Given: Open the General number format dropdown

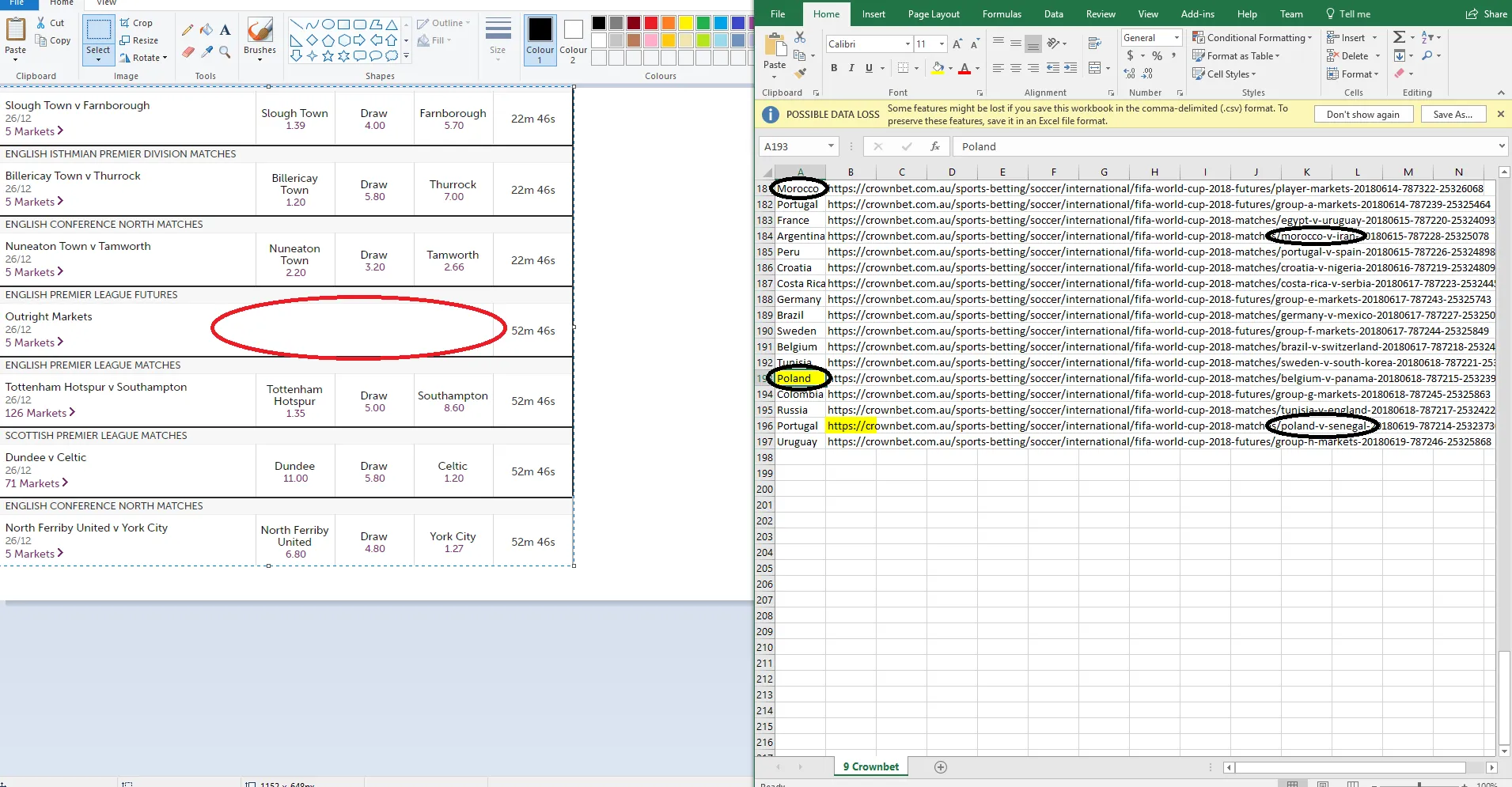Looking at the screenshot, I should (1177, 38).
